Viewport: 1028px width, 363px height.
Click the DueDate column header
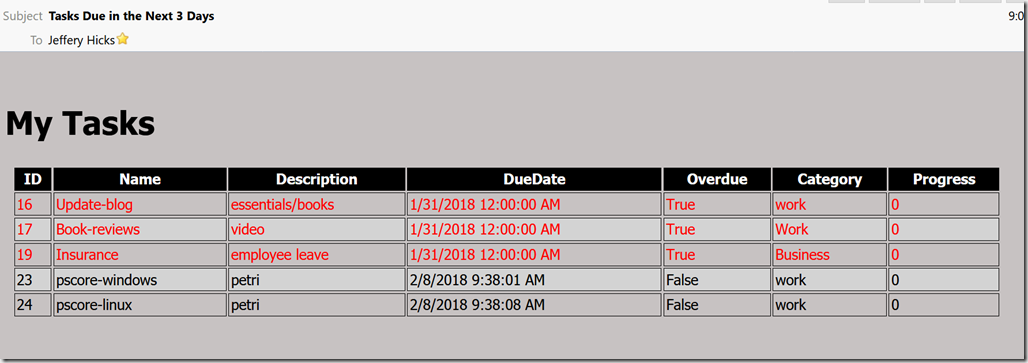click(534, 180)
